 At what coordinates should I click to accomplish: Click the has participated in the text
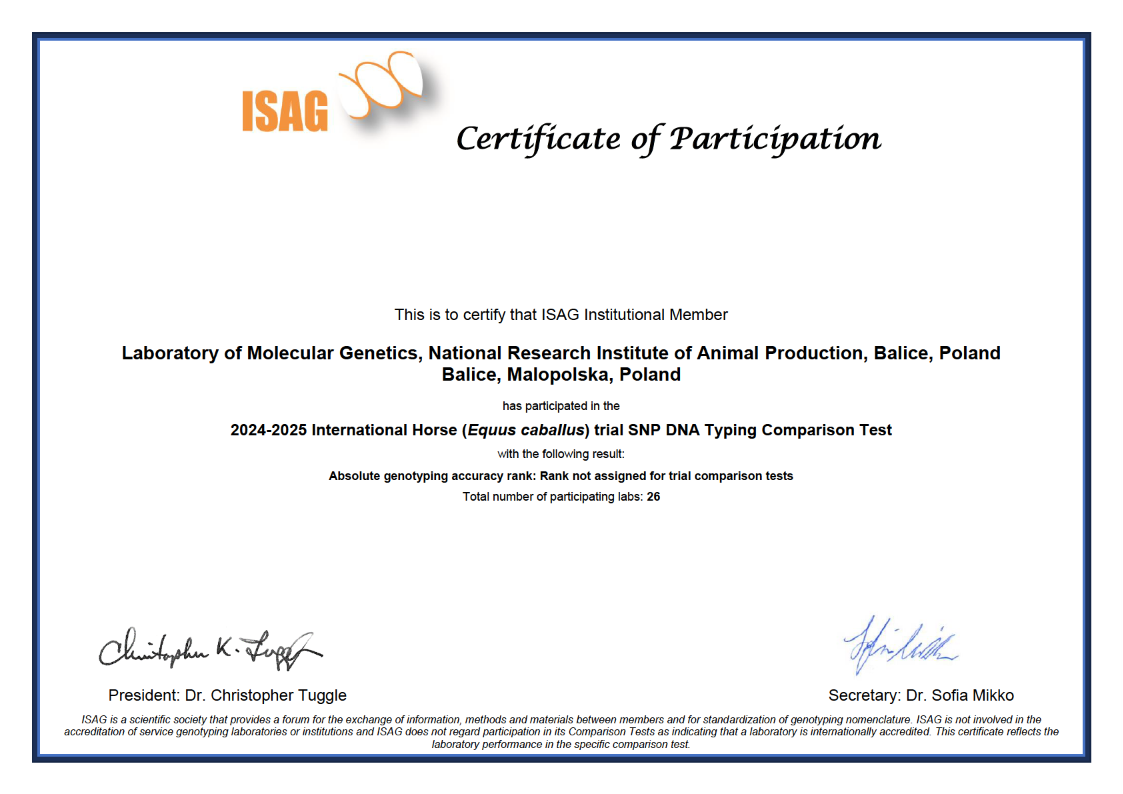tap(561, 405)
